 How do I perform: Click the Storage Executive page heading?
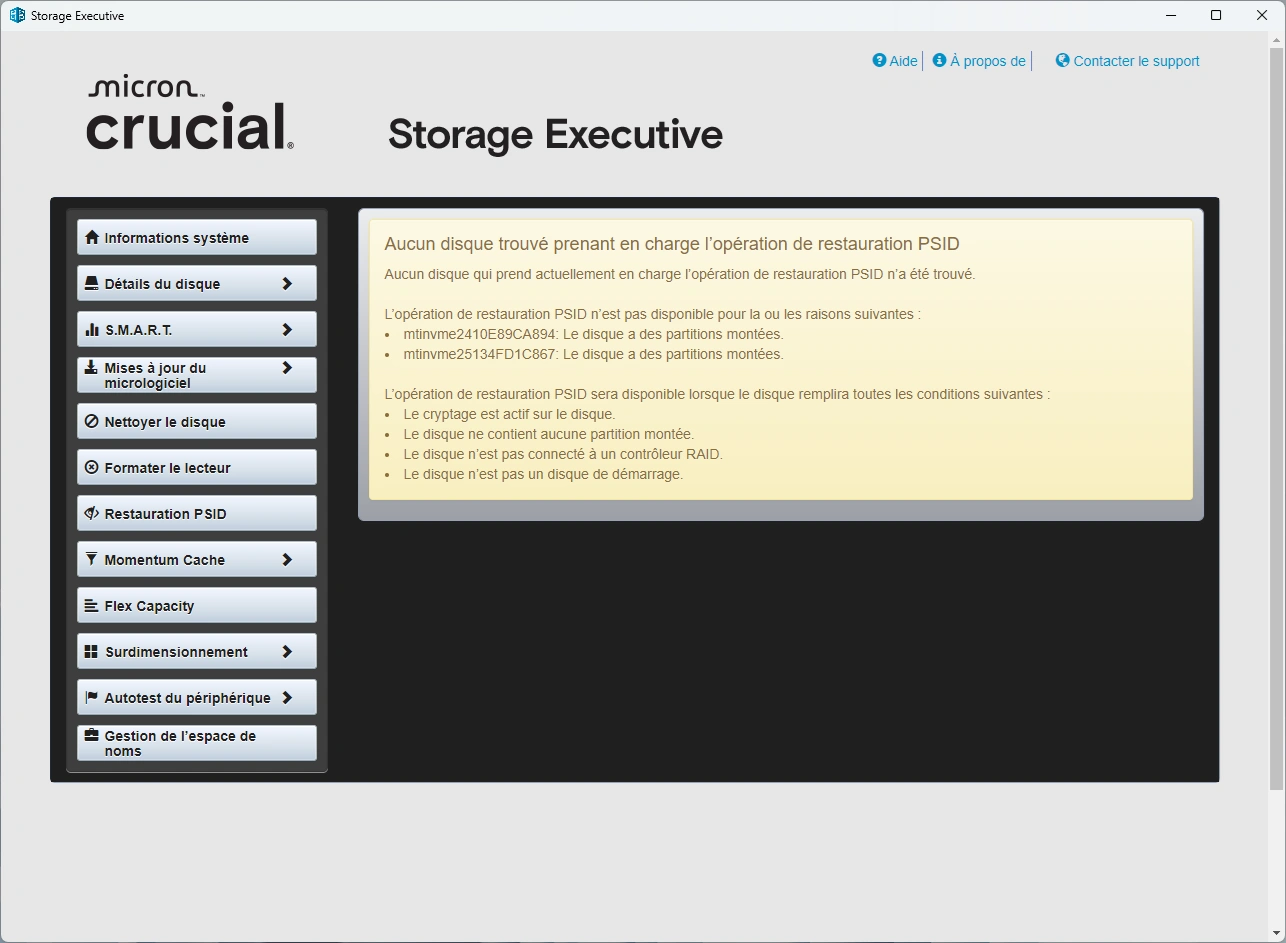pos(555,134)
